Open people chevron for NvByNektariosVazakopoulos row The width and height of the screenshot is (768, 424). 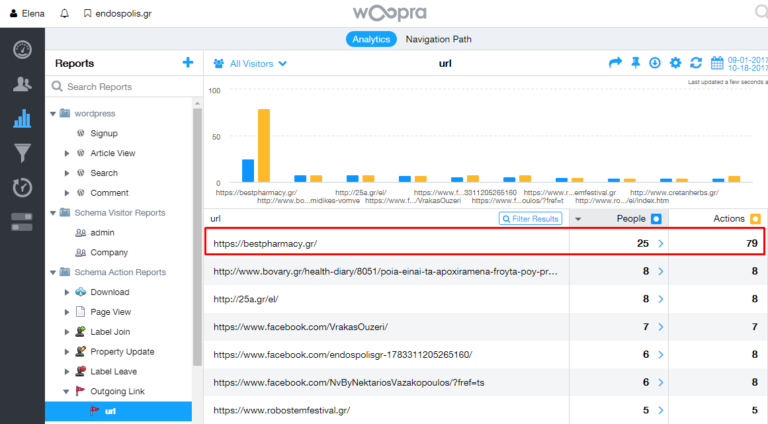661,382
